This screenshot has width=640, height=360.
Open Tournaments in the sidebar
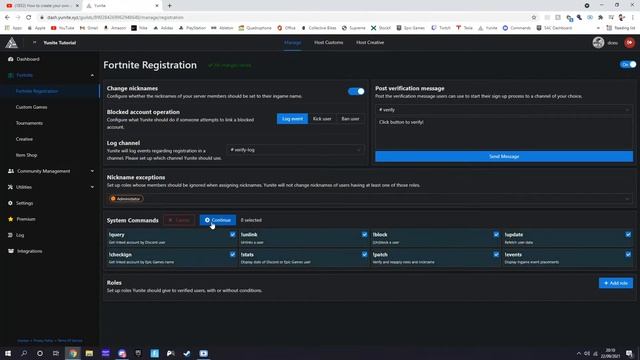click(29, 123)
